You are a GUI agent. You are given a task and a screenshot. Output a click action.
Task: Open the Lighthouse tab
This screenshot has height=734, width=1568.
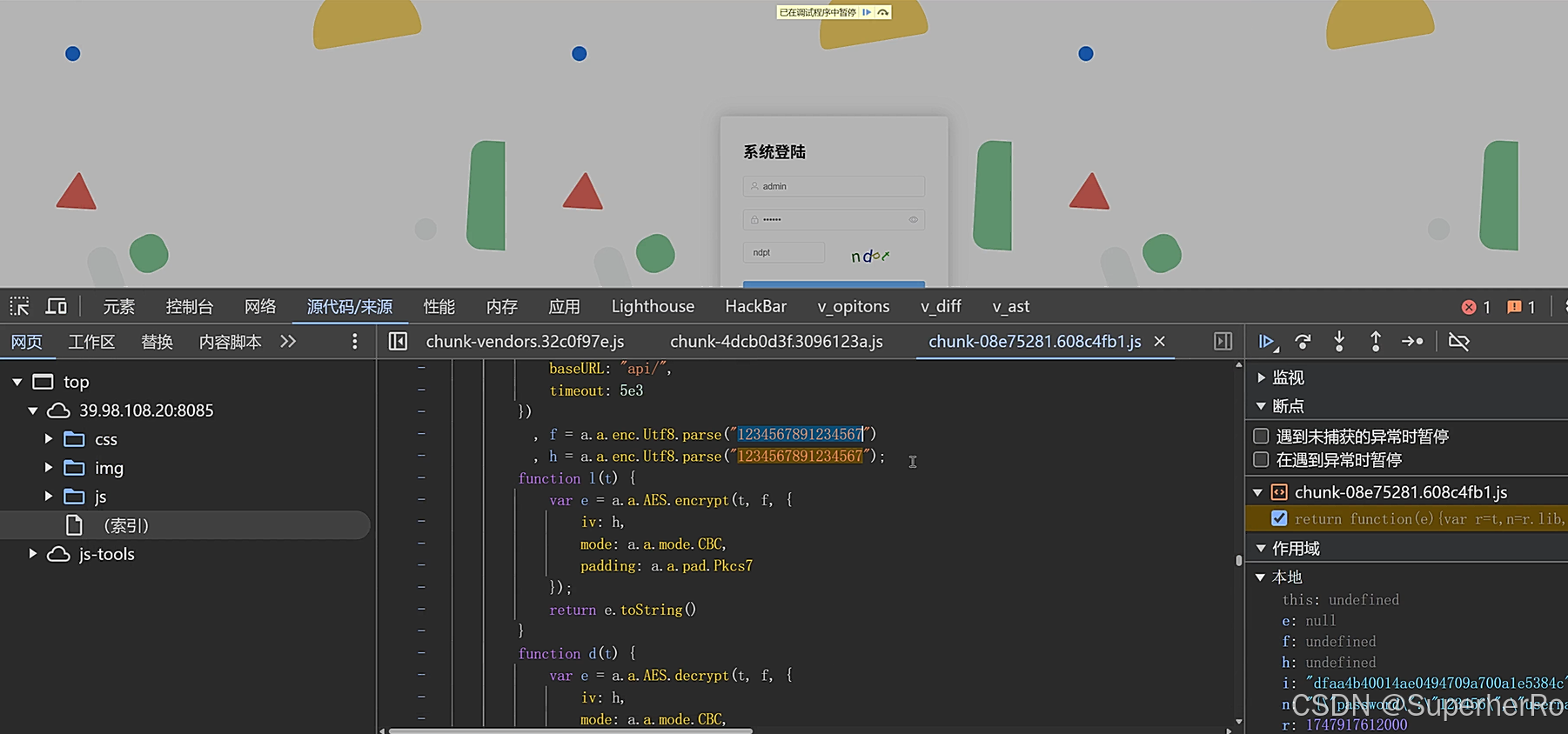click(x=653, y=306)
